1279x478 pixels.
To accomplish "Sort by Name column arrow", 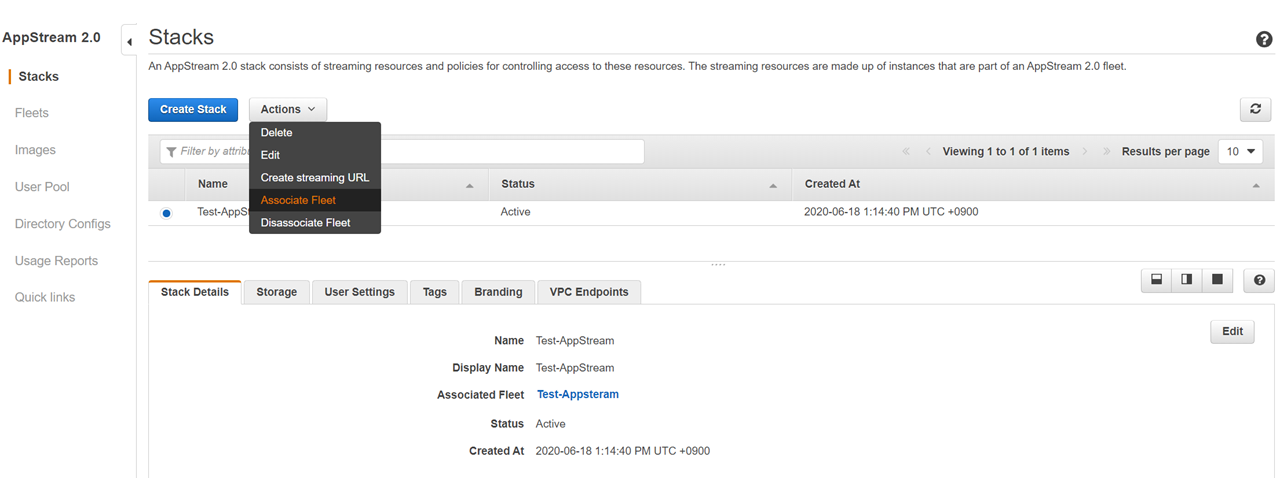I will 470,186.
